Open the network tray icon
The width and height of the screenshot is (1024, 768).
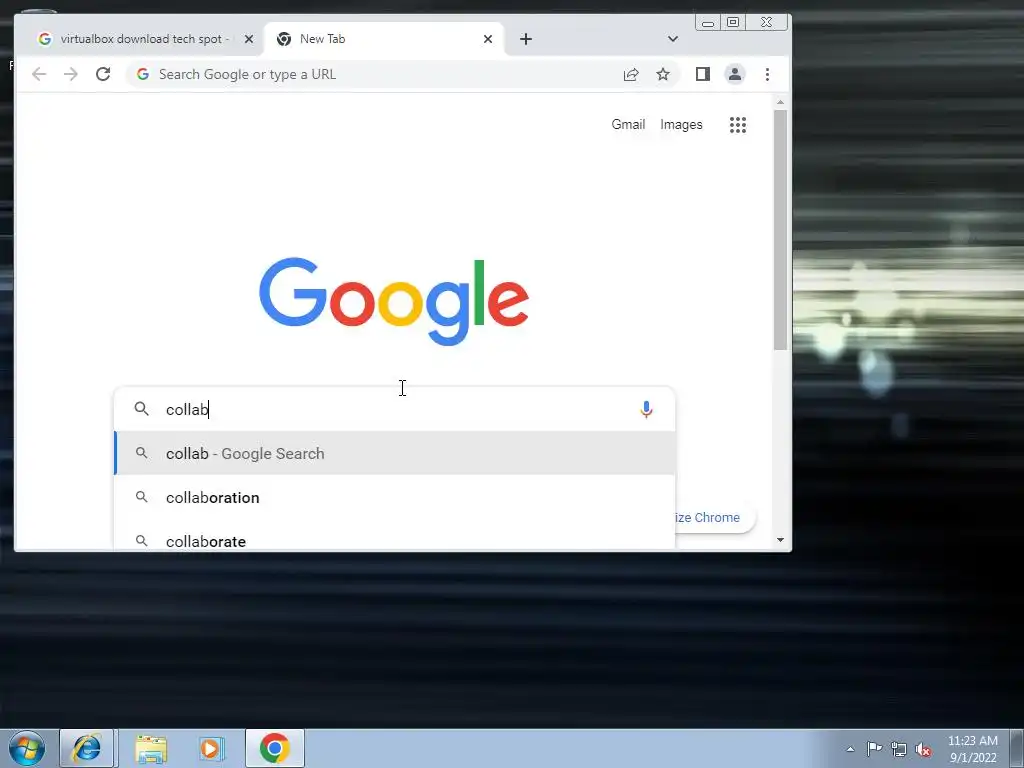[899, 749]
